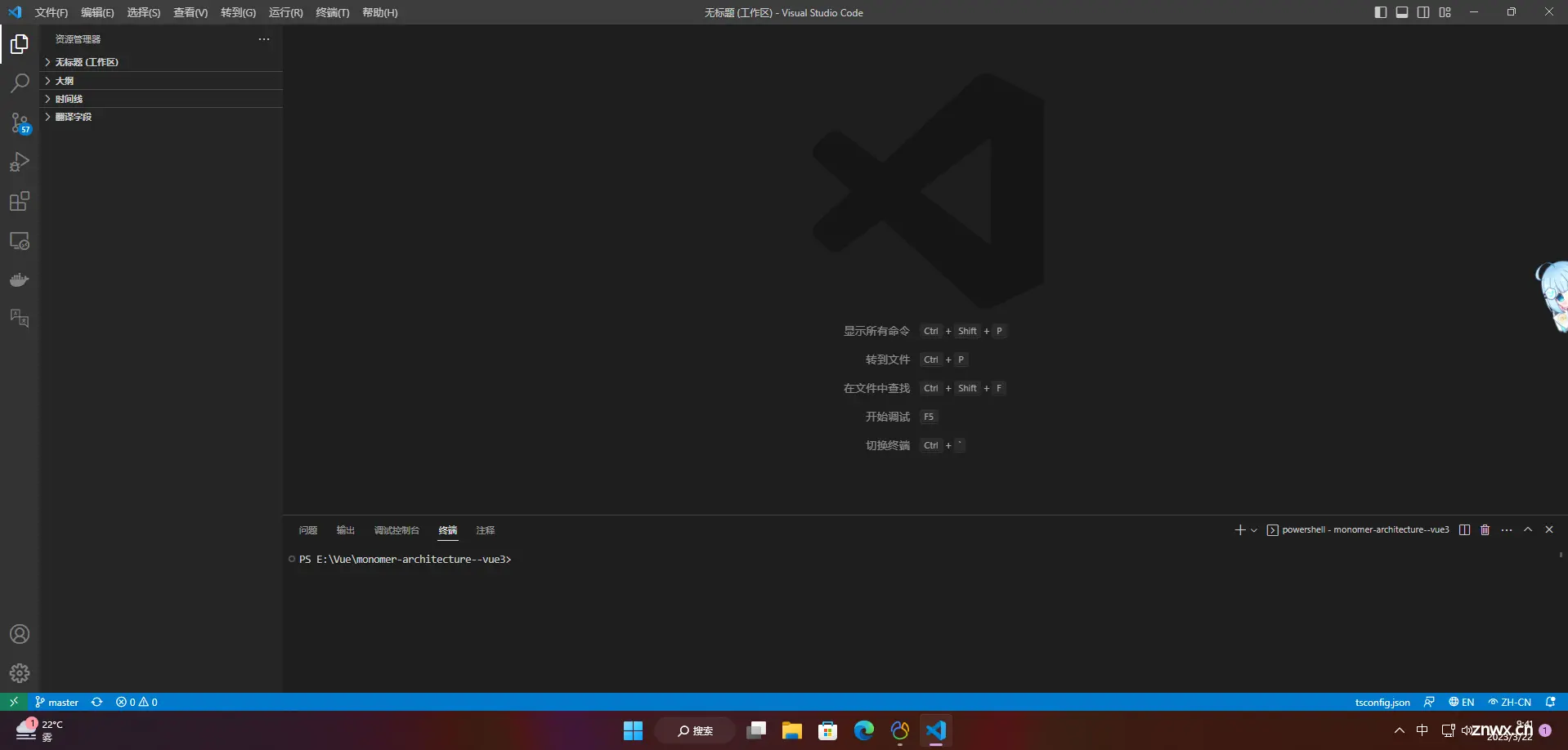Open the Docker view
The image size is (1568, 750).
[20, 280]
